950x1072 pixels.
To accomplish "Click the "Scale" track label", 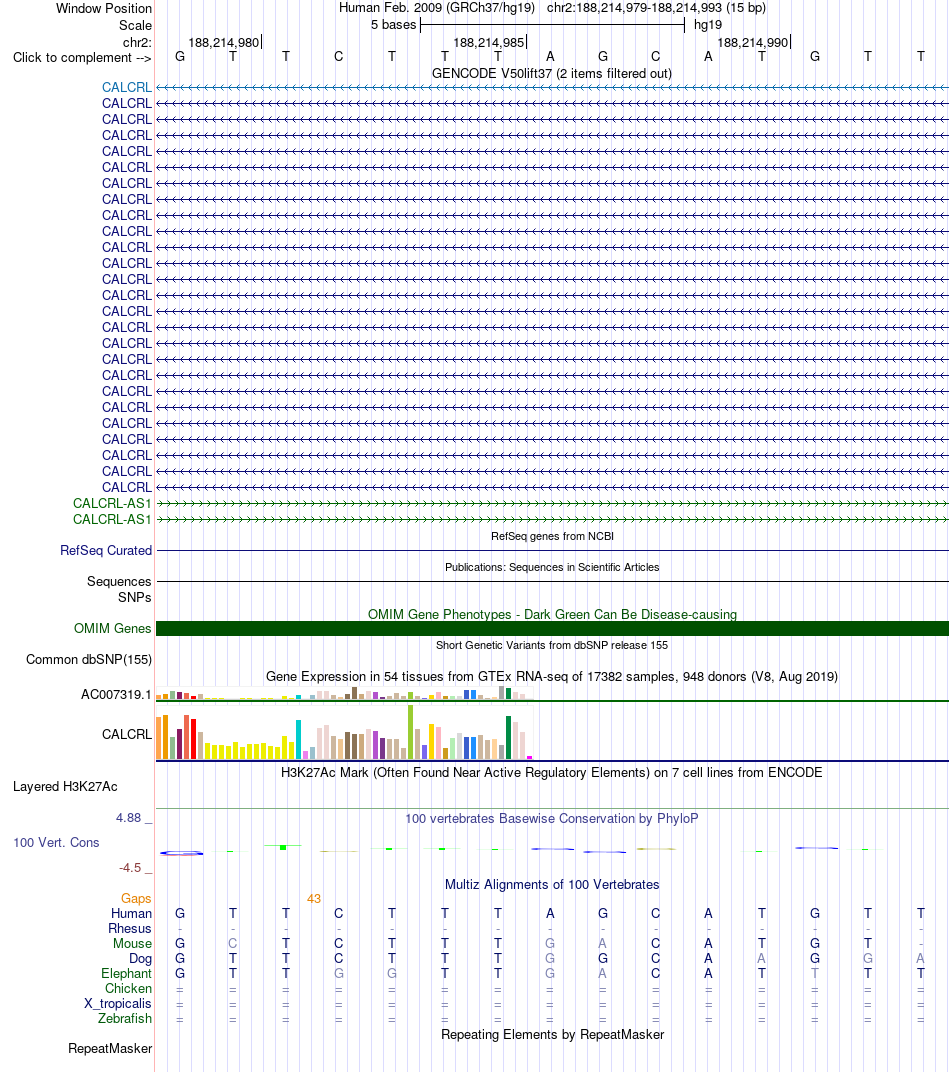I will (x=135, y=25).
